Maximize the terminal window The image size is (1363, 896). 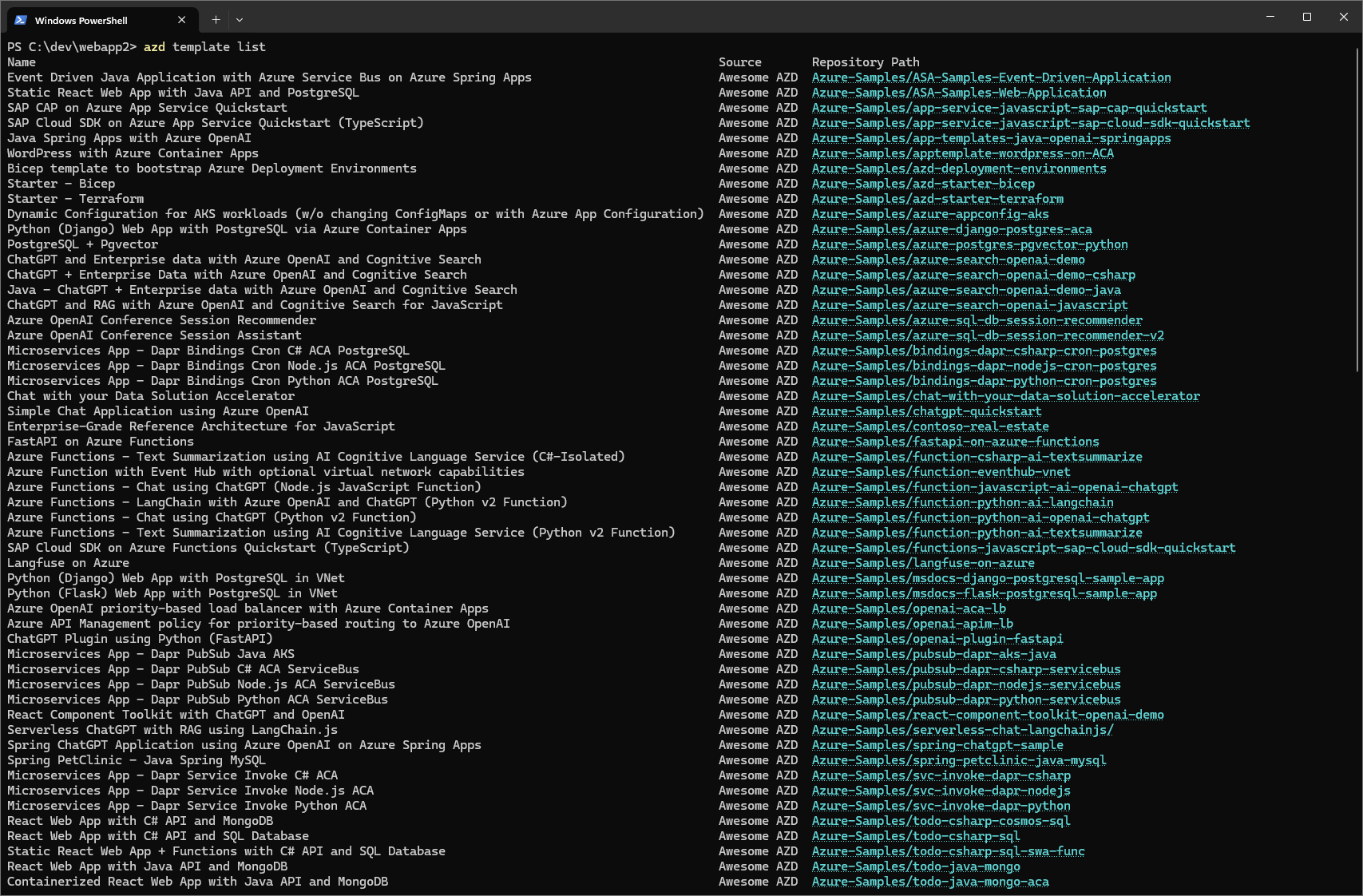pos(1307,17)
